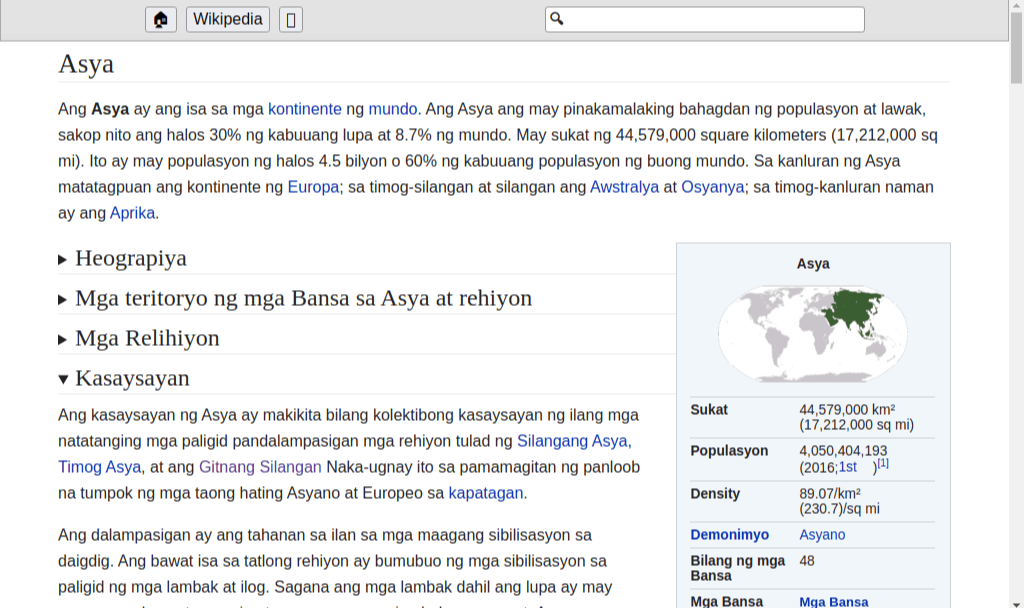Visit the Gitnang Silangan link

click(x=260, y=467)
